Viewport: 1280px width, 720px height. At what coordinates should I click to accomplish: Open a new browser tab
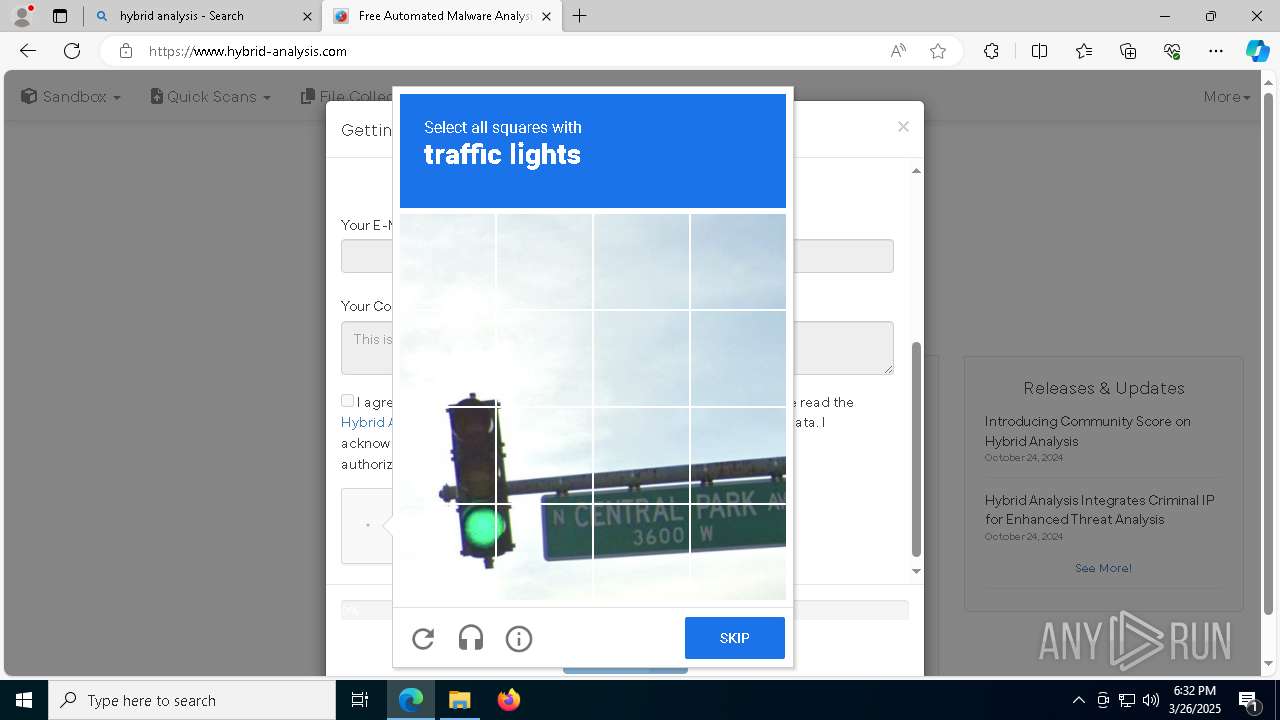tap(580, 16)
